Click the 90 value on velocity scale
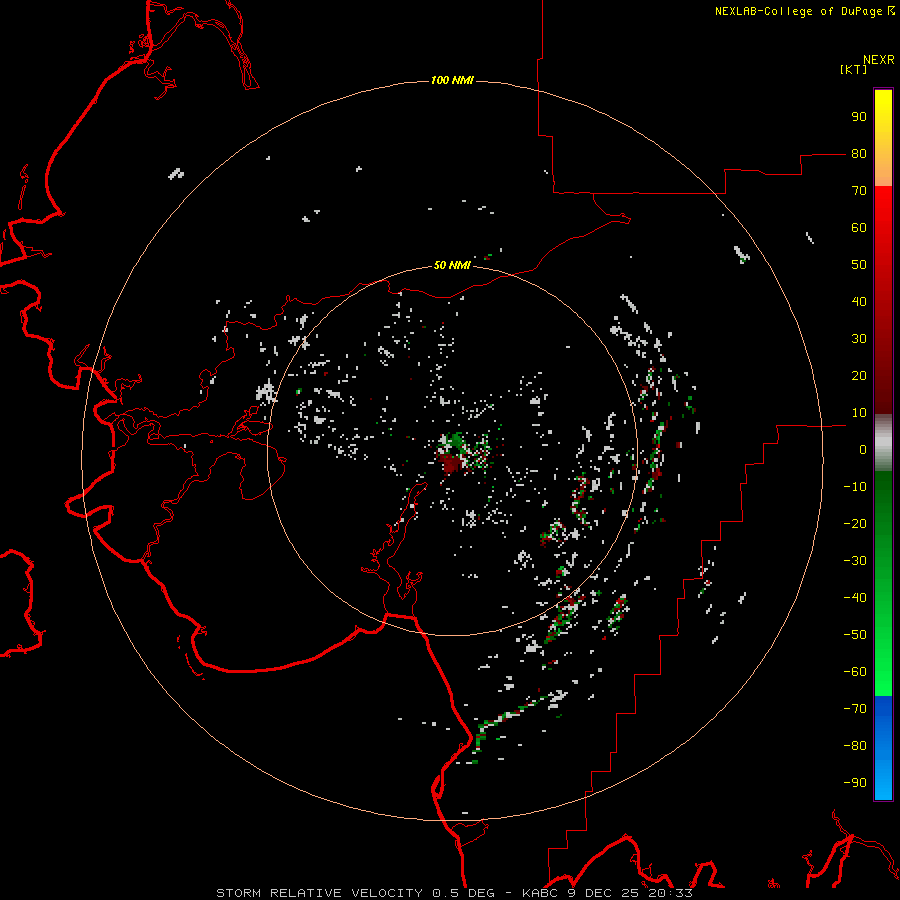 pos(859,117)
